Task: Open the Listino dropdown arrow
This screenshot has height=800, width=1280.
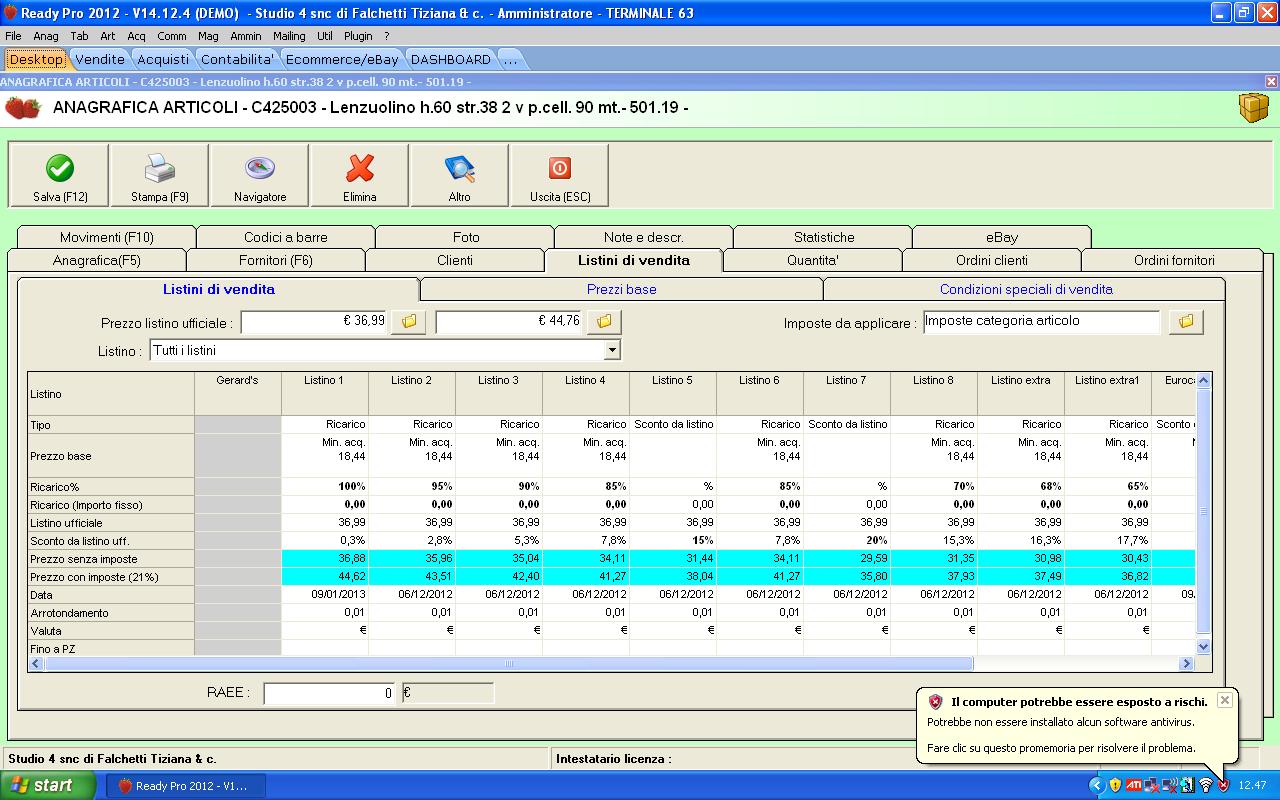Action: point(612,350)
